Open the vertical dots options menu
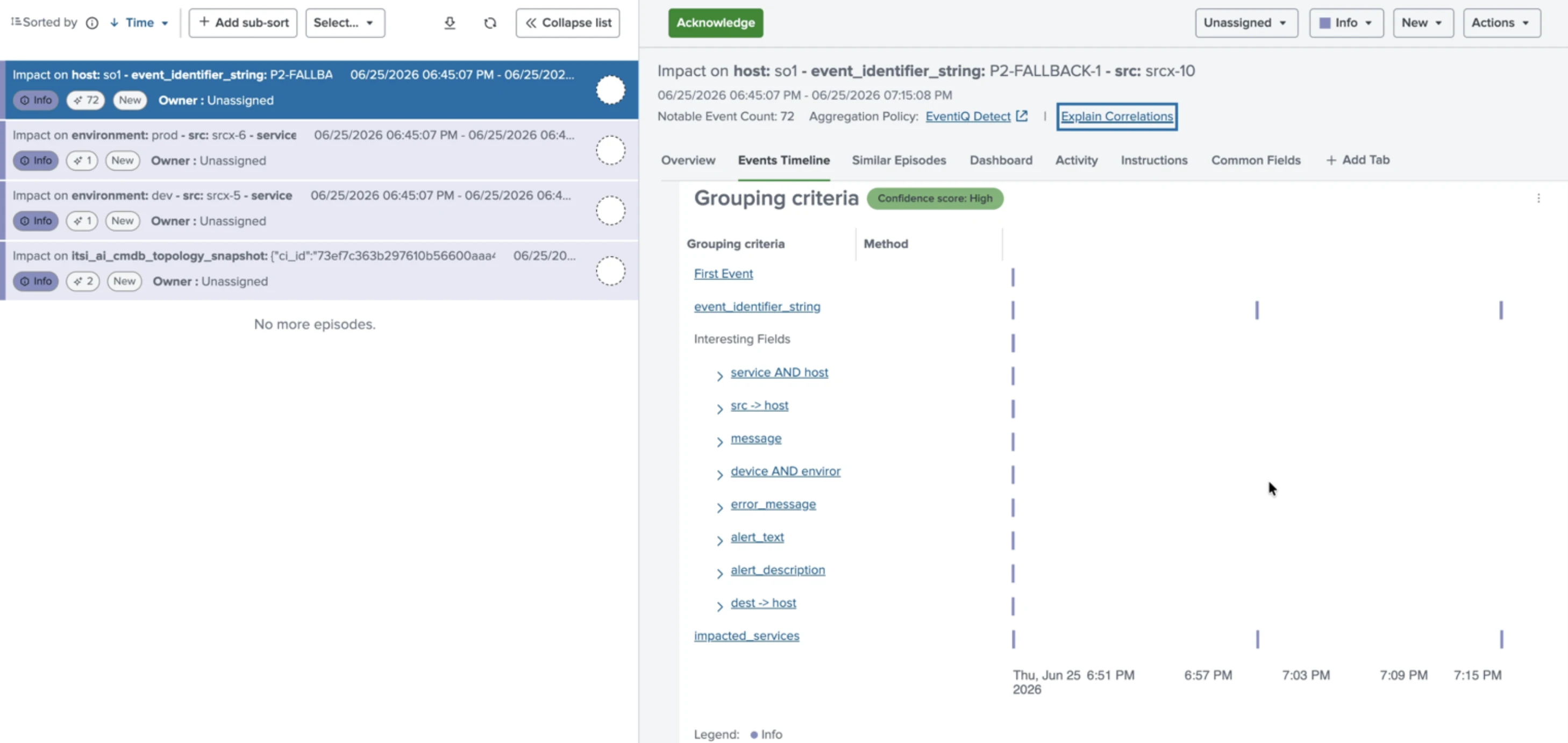The height and width of the screenshot is (743, 1568). tap(1538, 198)
